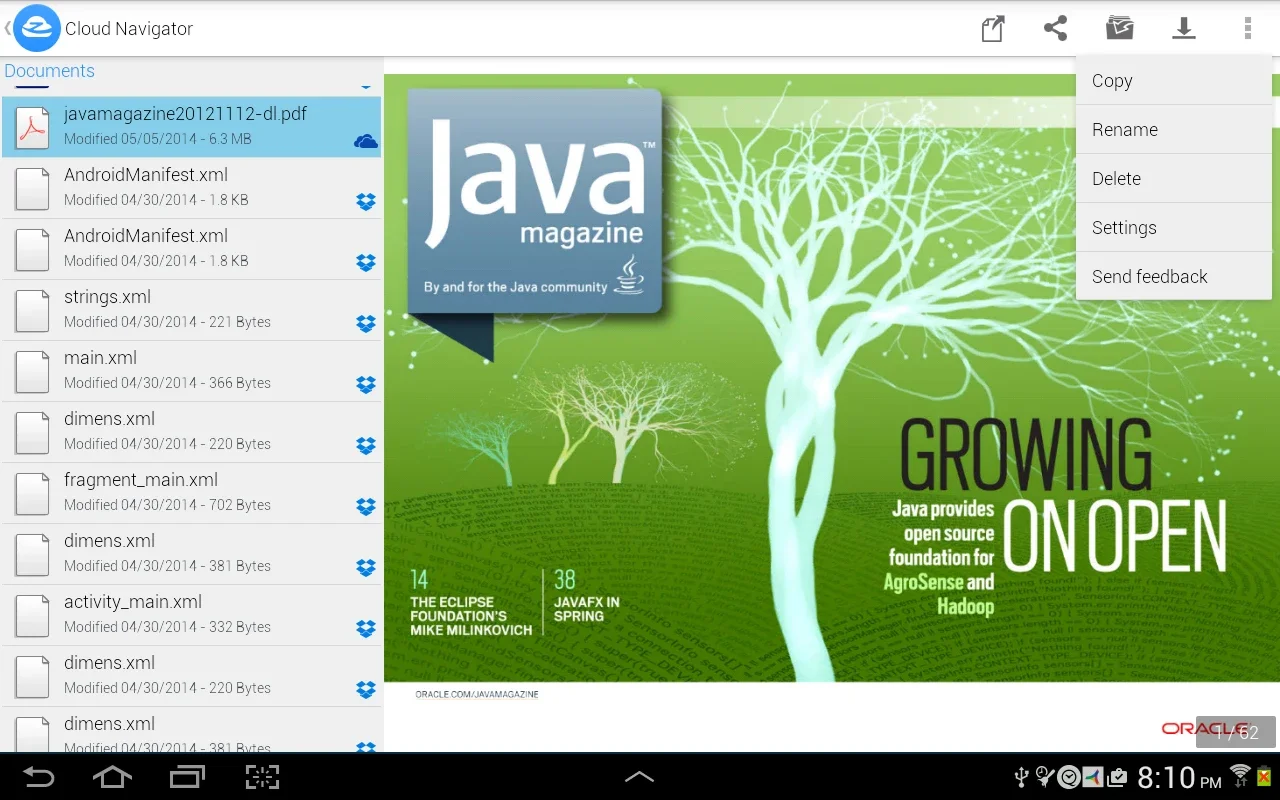Tap the Dropbox icon on the fragment_main.xml row
1280x800 pixels.
(366, 507)
